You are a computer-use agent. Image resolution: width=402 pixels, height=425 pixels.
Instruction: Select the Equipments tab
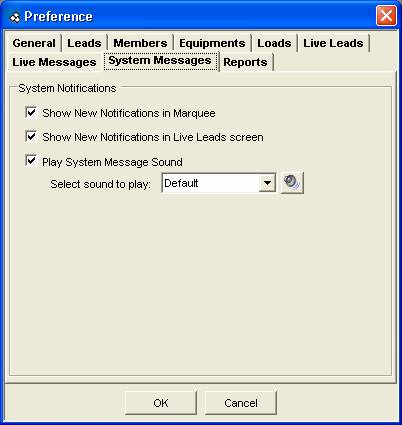[212, 43]
